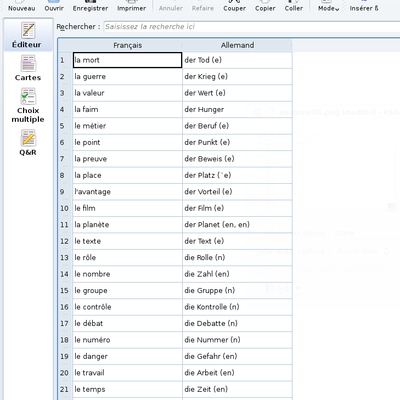
Task: Open the Mode dropdown in toolbar
Action: [x=328, y=6]
